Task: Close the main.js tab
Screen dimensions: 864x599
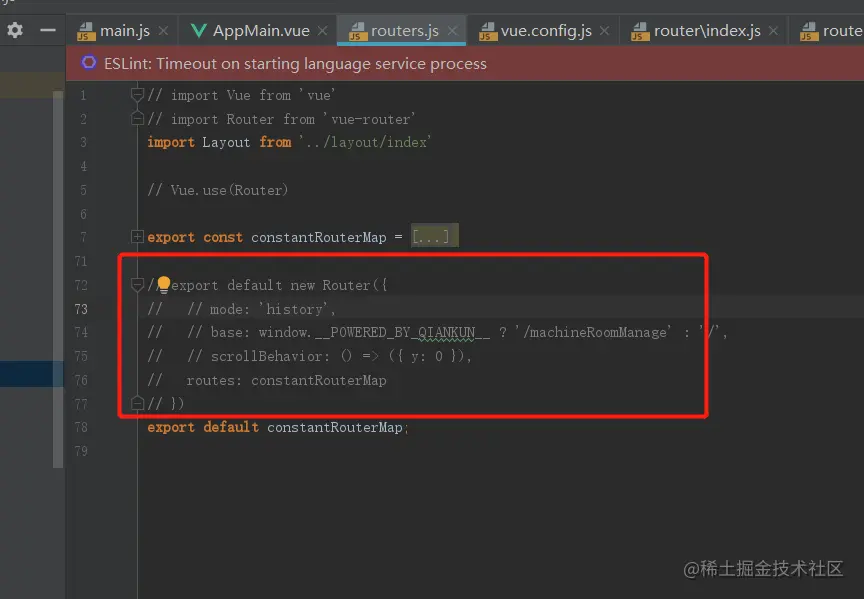Action: coord(163,31)
